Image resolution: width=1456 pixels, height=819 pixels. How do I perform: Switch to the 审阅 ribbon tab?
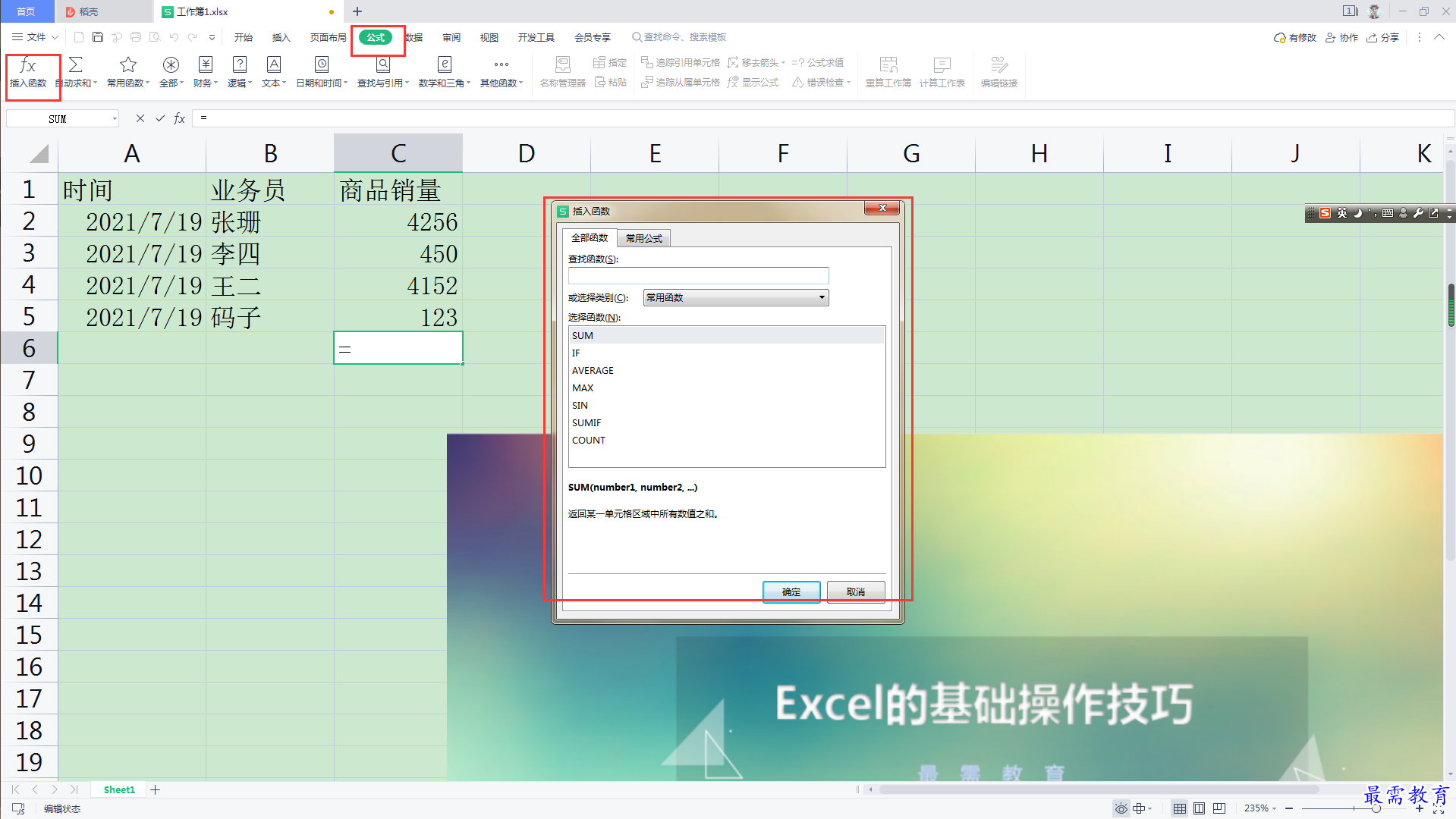tap(452, 37)
